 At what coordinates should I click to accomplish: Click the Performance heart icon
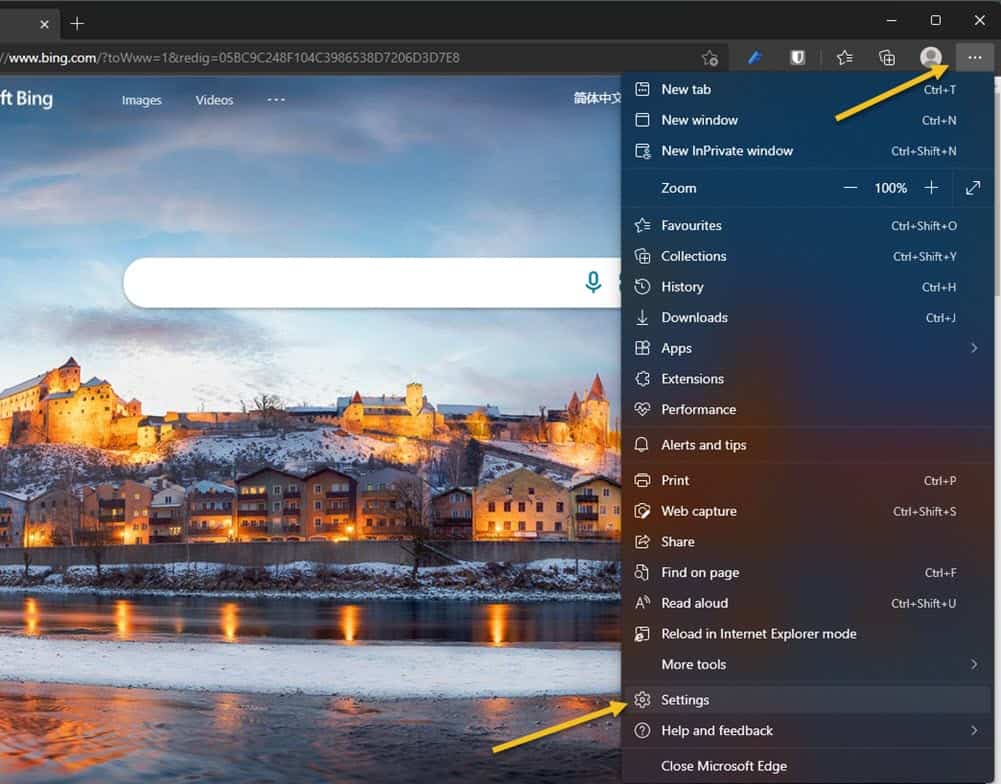[642, 409]
